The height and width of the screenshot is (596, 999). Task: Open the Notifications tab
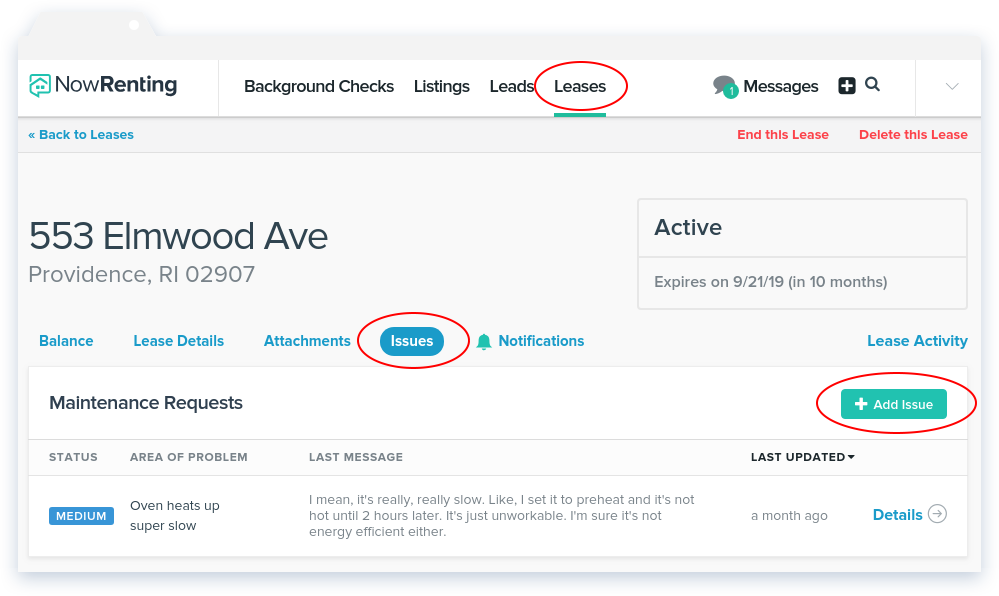(x=541, y=341)
